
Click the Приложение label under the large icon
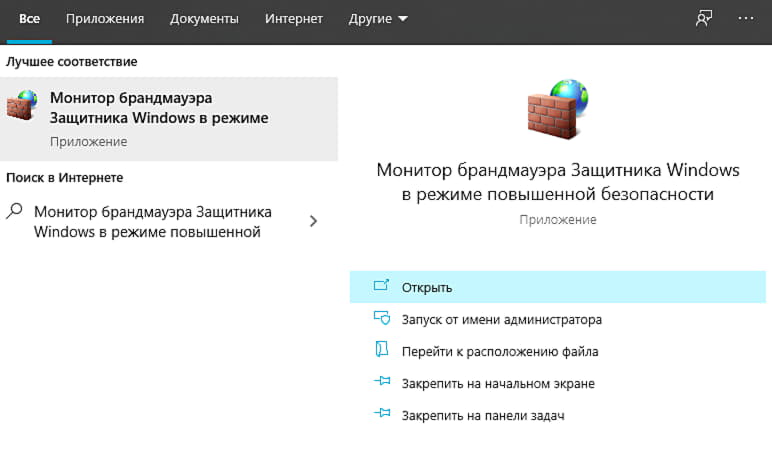pos(557,220)
